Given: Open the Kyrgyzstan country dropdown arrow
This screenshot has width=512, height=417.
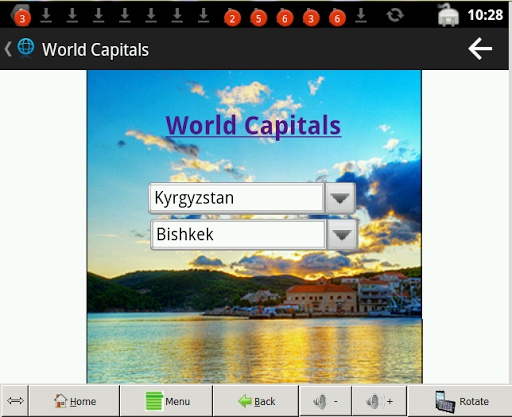Looking at the screenshot, I should [x=340, y=198].
